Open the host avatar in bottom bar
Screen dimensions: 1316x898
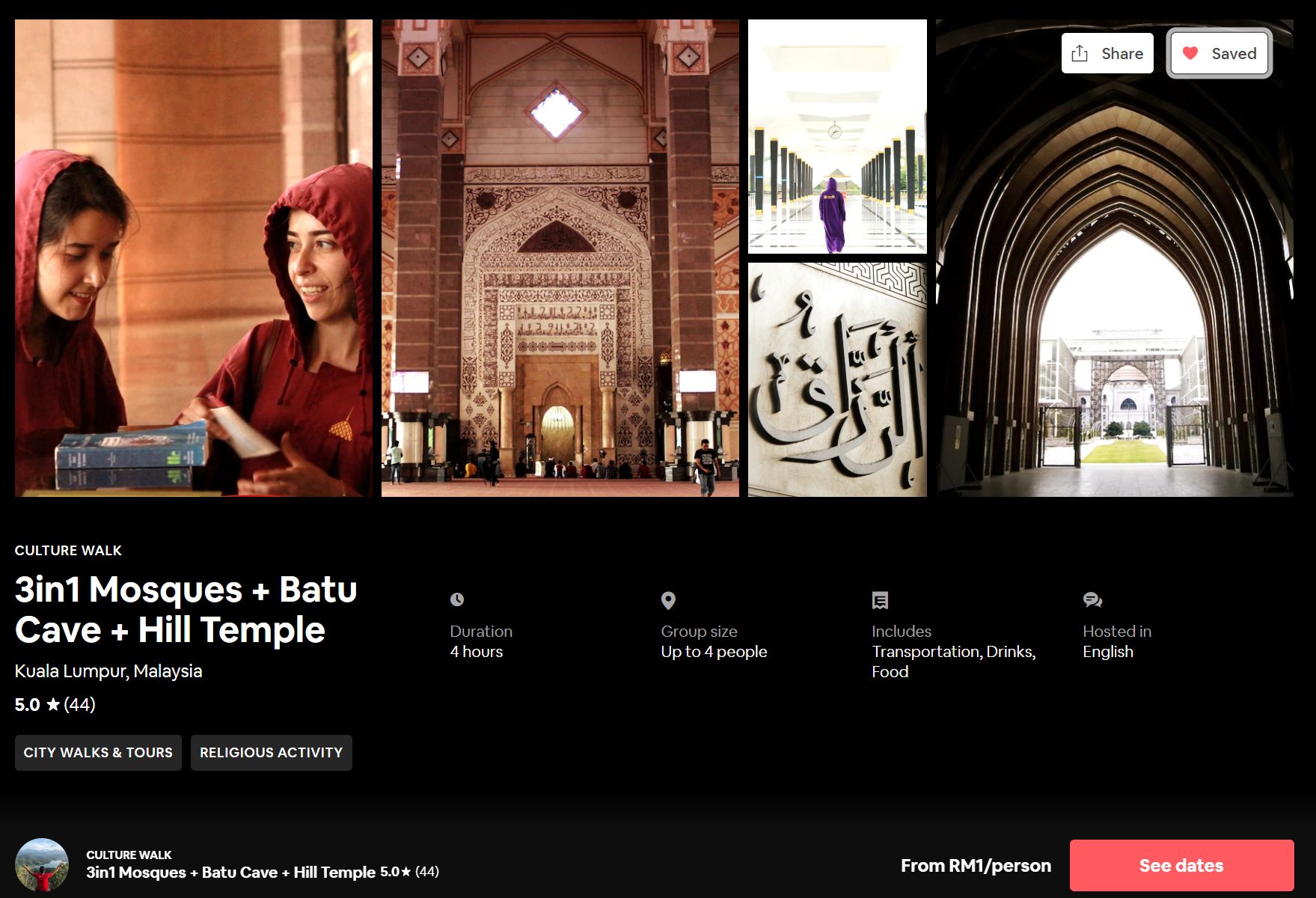coord(42,865)
